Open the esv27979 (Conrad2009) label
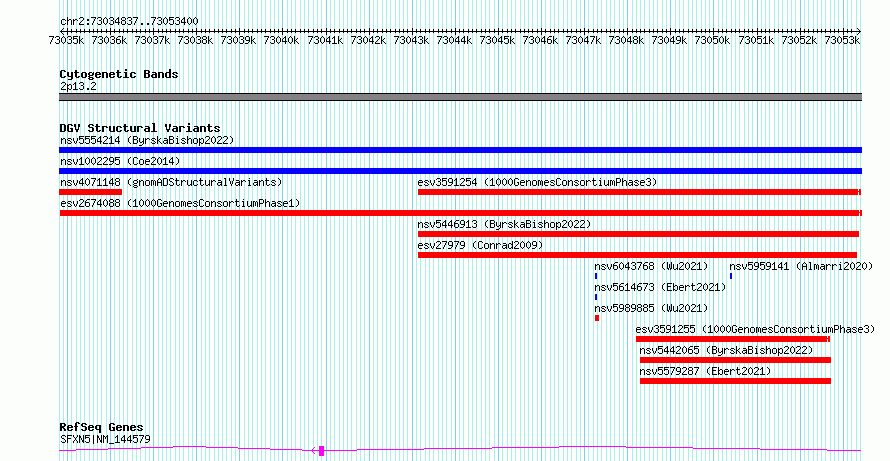 click(x=480, y=245)
